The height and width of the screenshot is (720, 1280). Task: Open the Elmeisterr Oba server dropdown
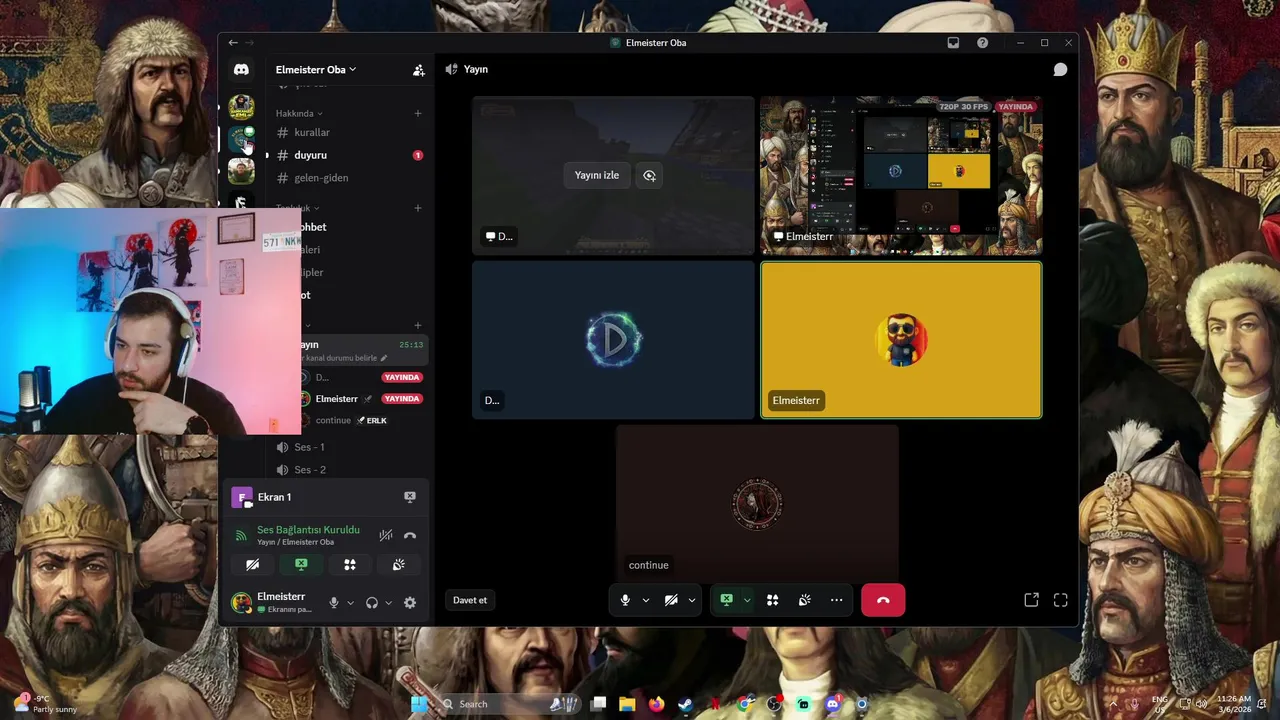pyautogui.click(x=316, y=70)
